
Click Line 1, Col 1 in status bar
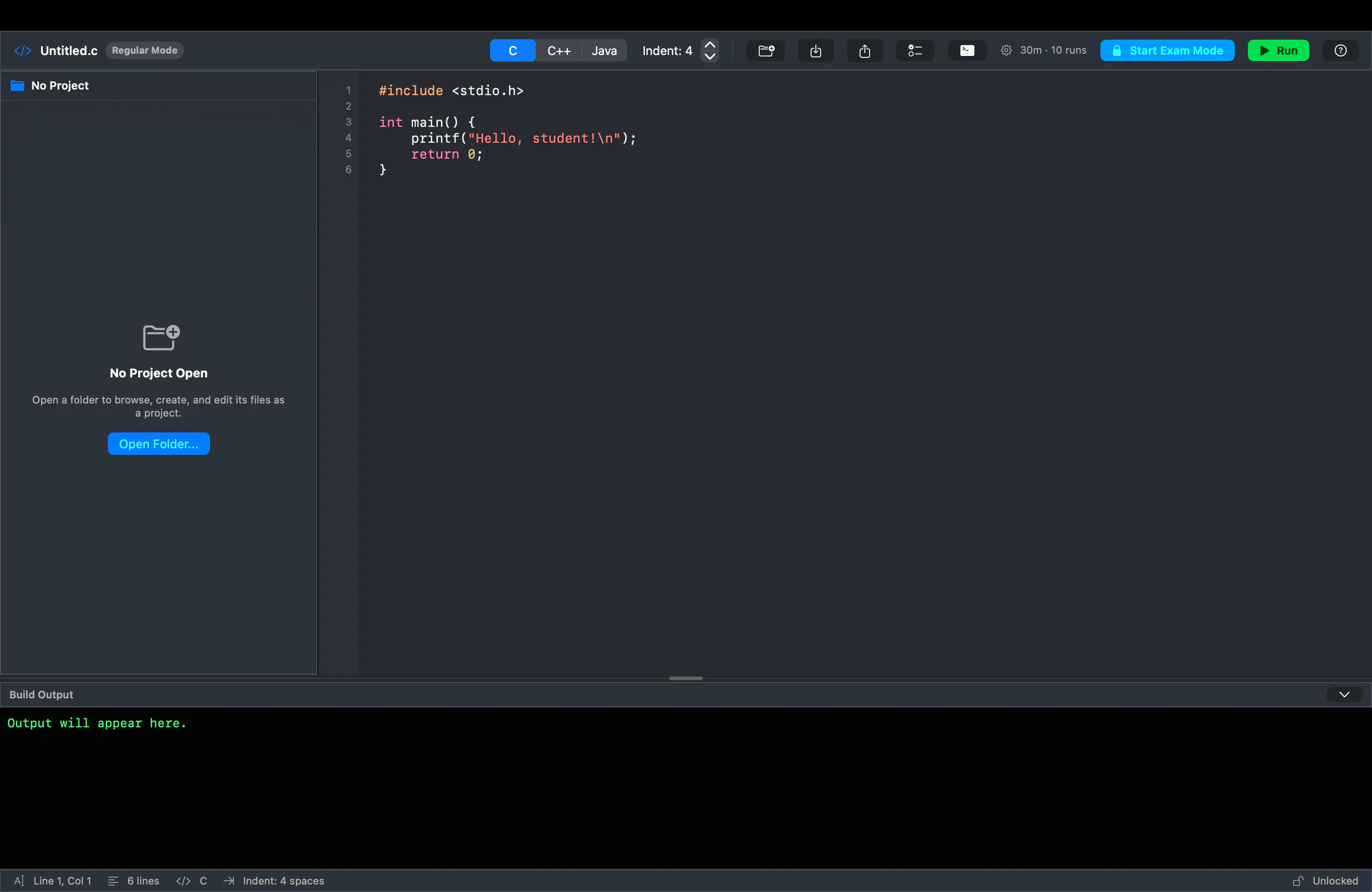tap(62, 880)
